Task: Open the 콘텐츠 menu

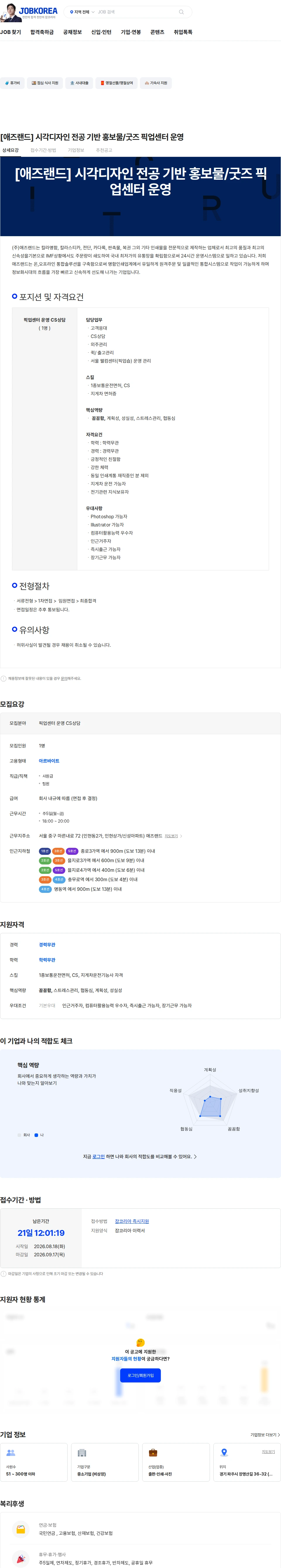Action: pyautogui.click(x=157, y=32)
